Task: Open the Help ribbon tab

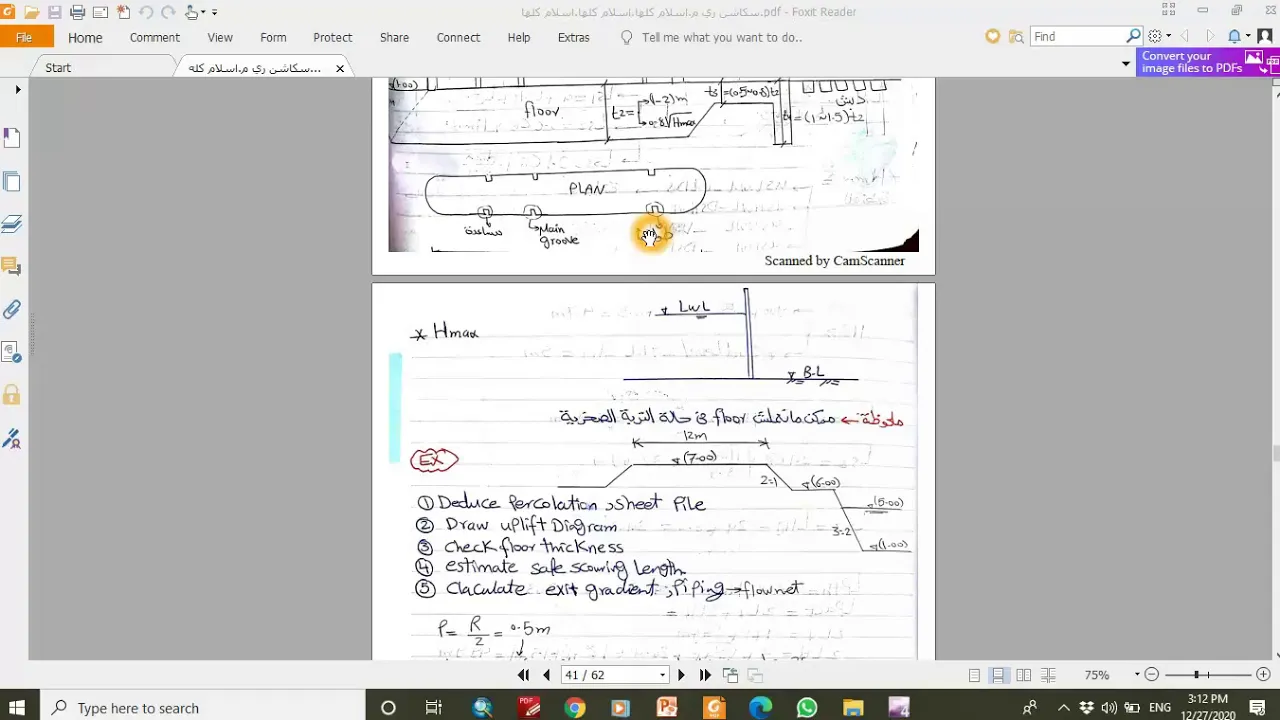Action: (519, 37)
